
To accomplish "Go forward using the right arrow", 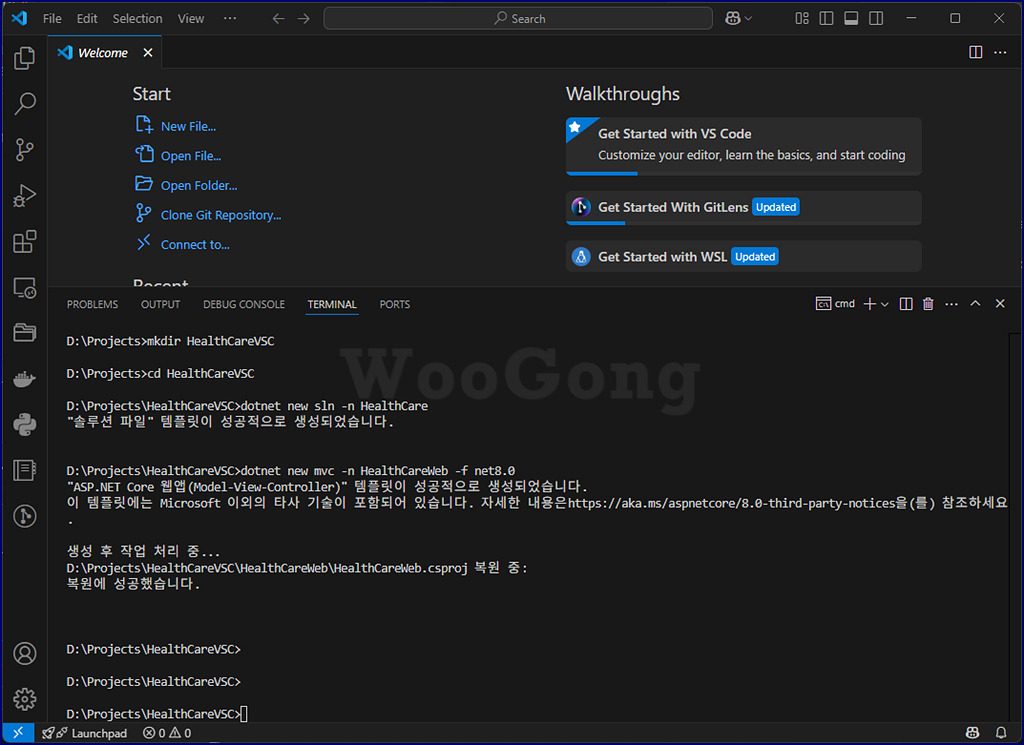I will click(x=304, y=18).
